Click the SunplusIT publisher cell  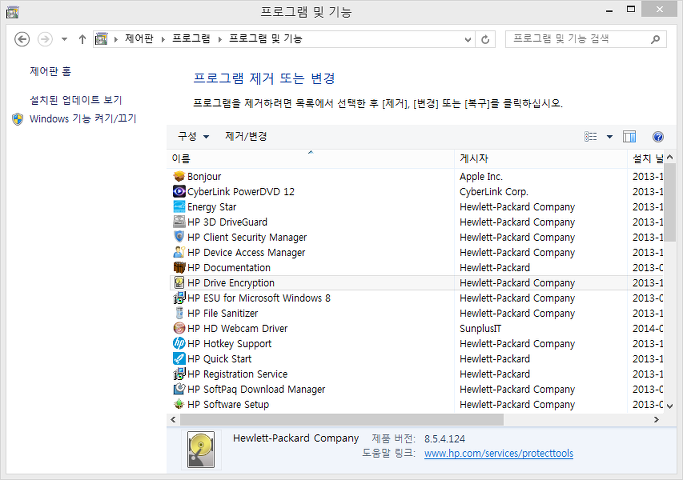coord(480,328)
